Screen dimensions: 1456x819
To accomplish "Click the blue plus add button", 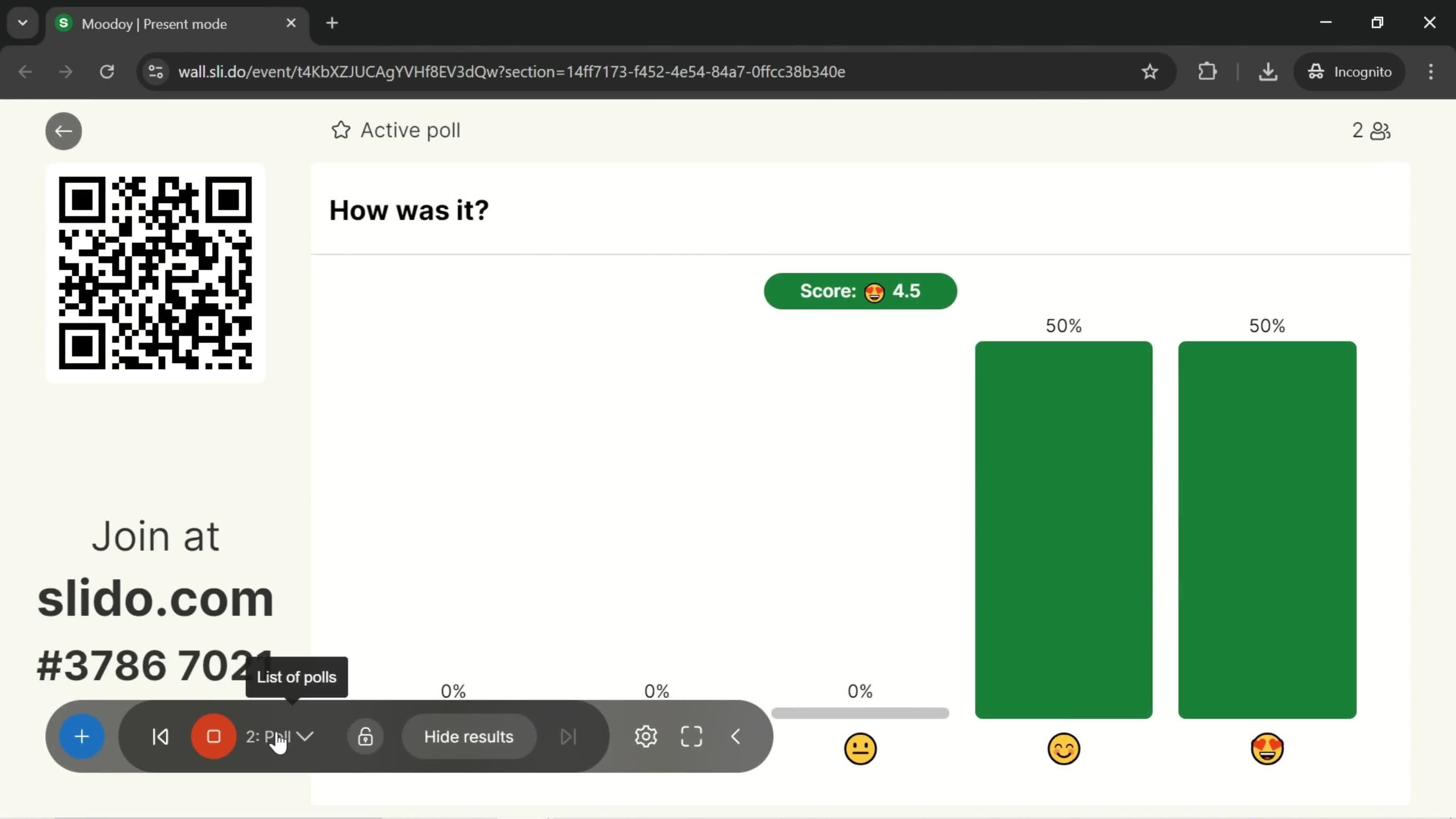I will 82,736.
